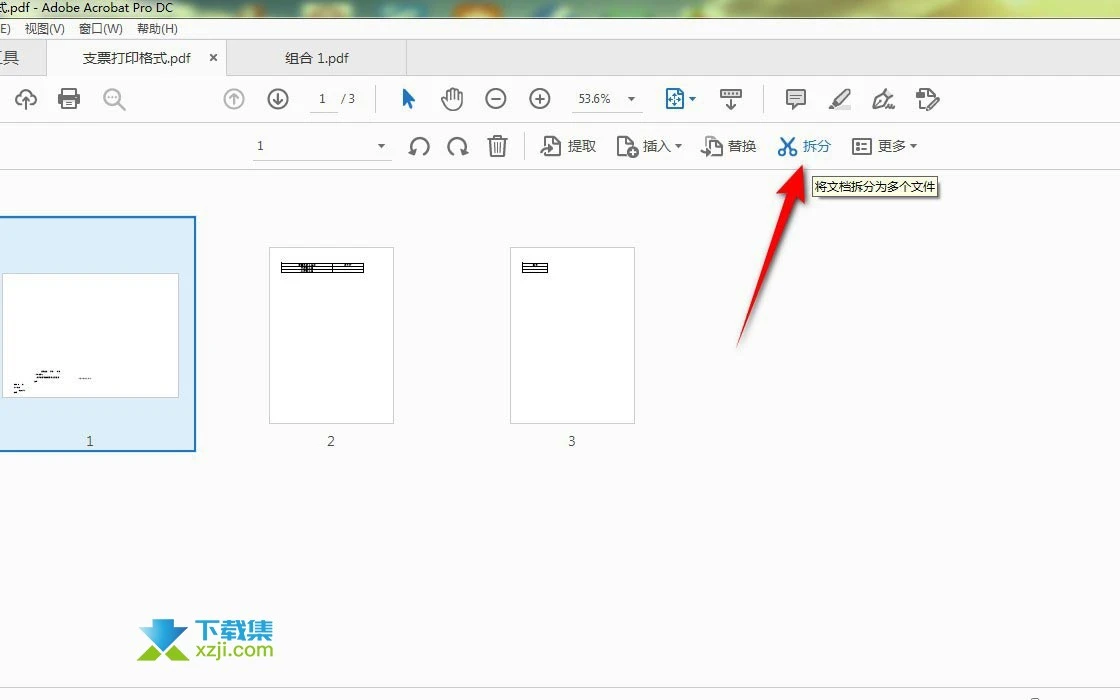
Task: Open the zoom percentage dropdown
Action: click(630, 99)
